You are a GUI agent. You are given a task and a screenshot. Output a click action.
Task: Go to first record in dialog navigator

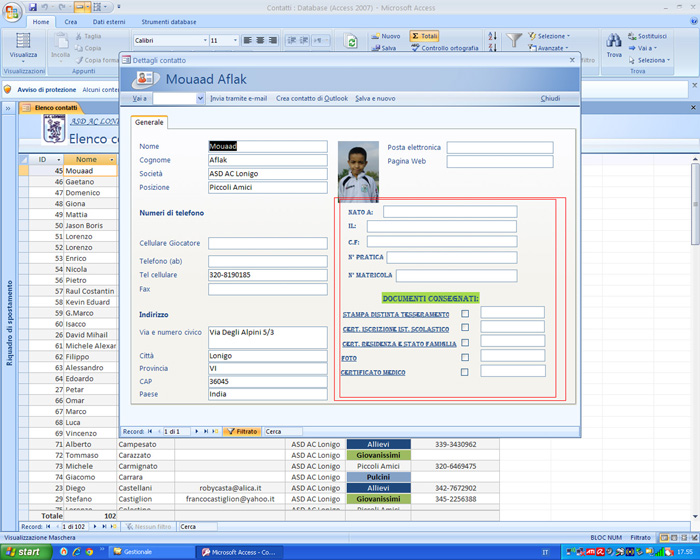[x=150, y=431]
